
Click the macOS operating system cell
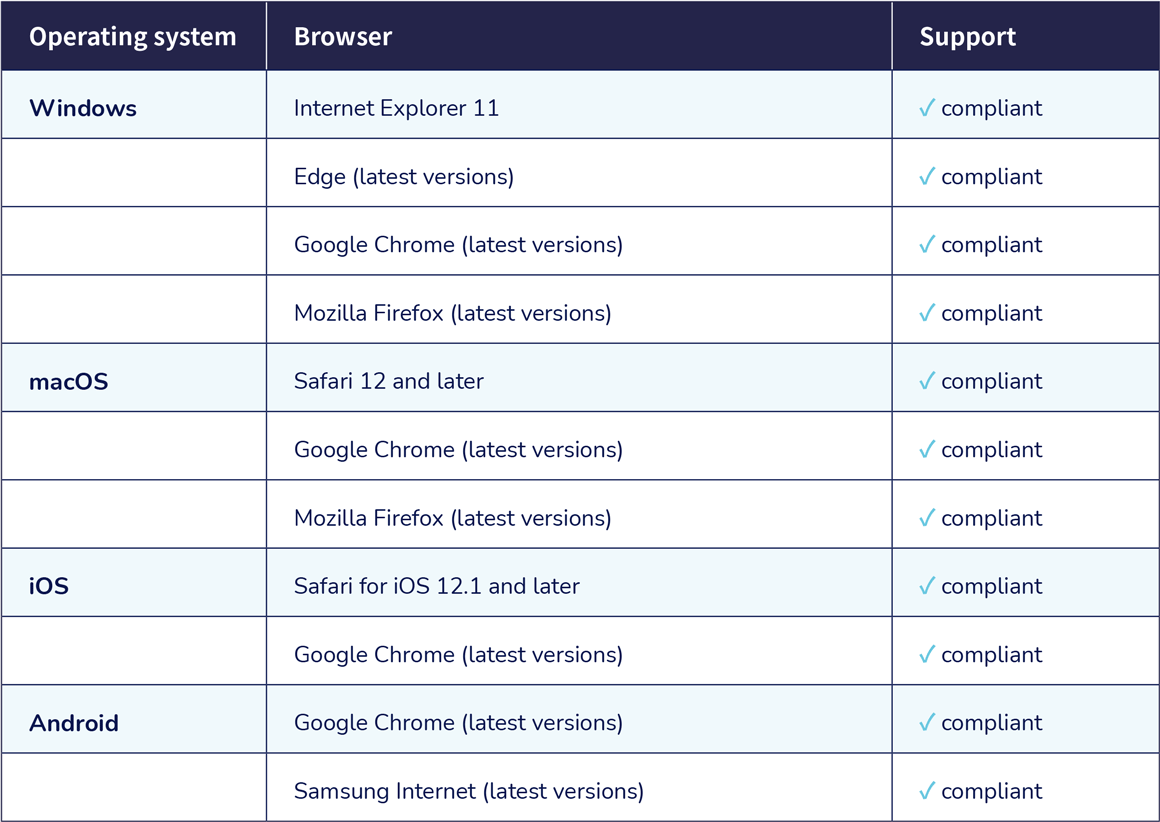[133, 377]
